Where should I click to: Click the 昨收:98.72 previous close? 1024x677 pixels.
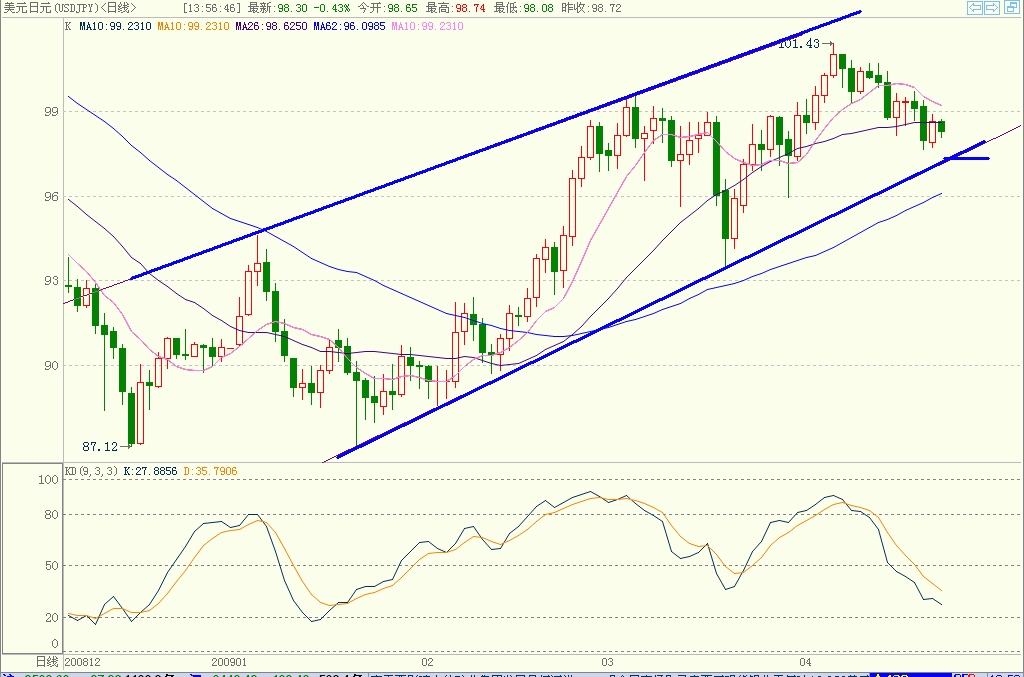[591, 8]
